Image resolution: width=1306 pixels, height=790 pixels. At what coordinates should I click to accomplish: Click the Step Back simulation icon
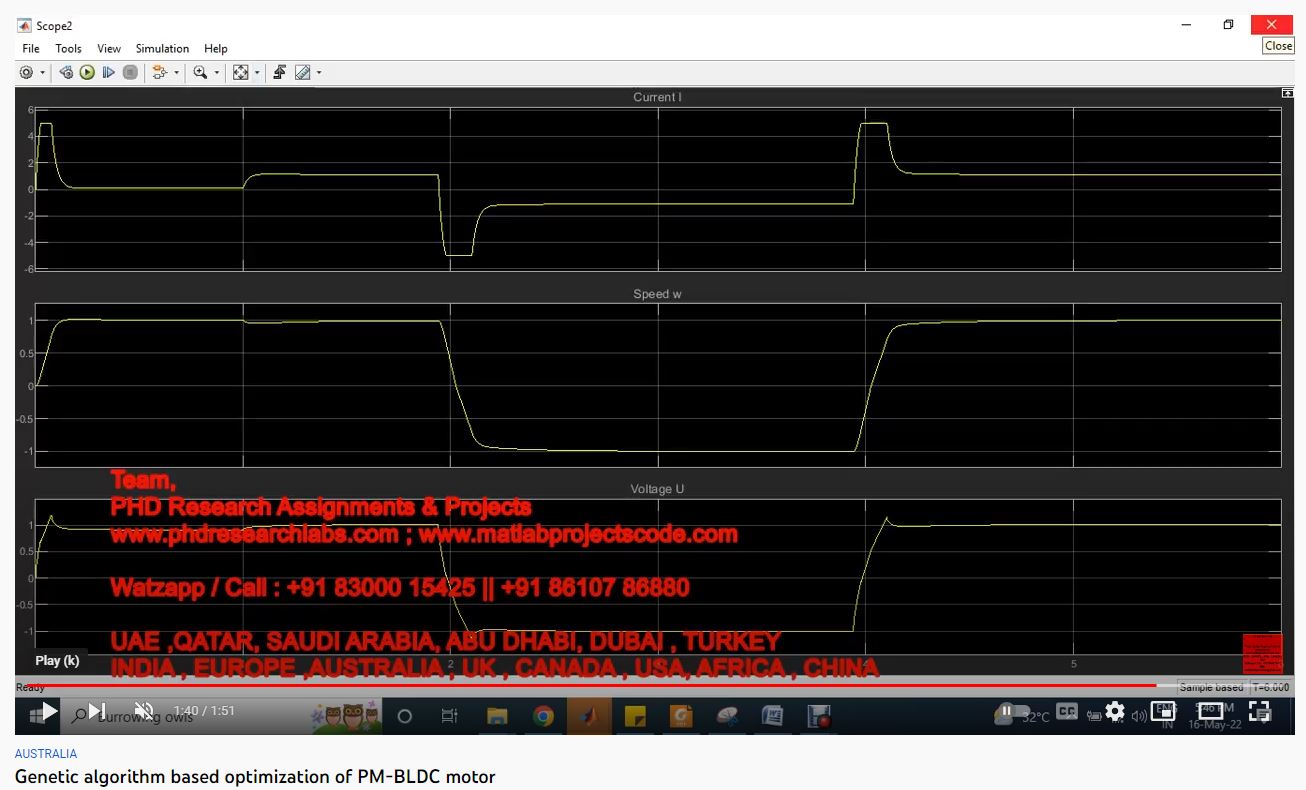tap(66, 73)
